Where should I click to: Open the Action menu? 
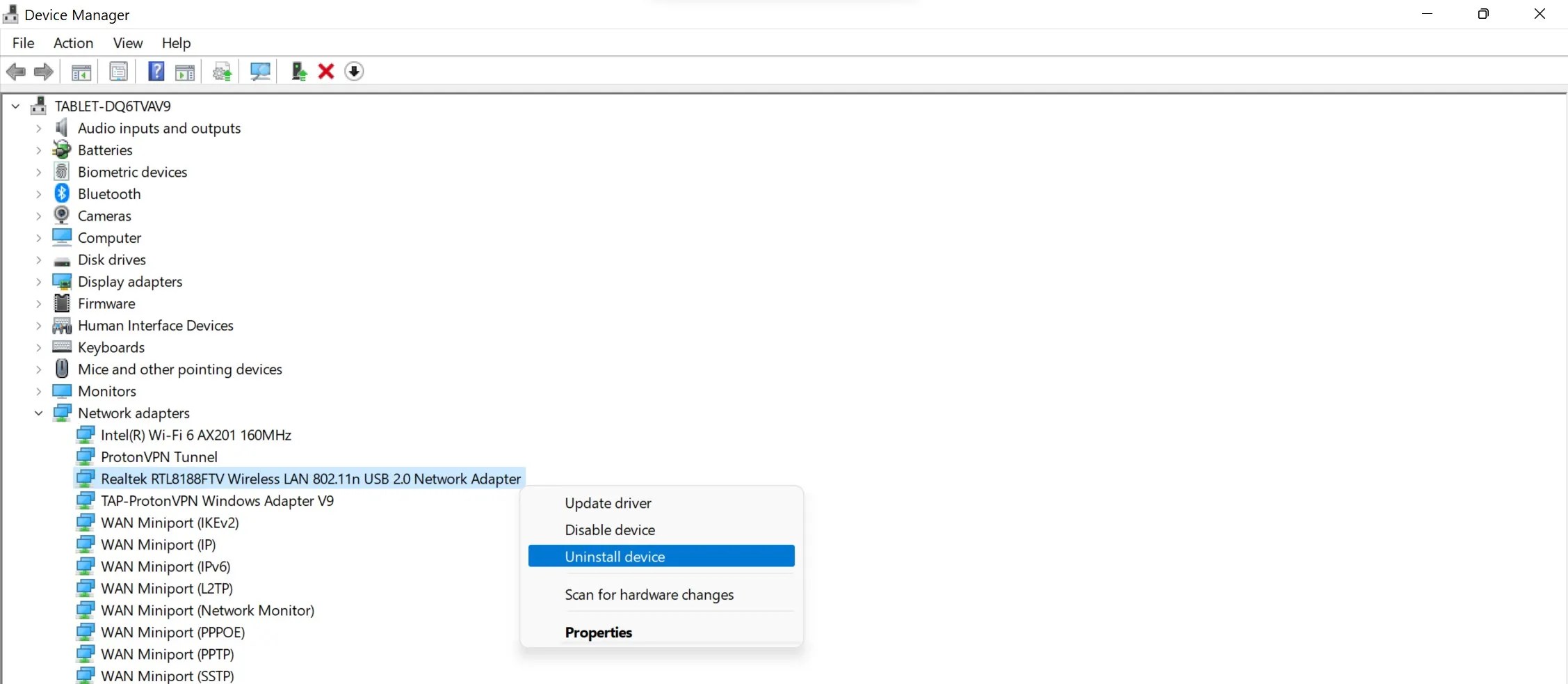tap(72, 43)
